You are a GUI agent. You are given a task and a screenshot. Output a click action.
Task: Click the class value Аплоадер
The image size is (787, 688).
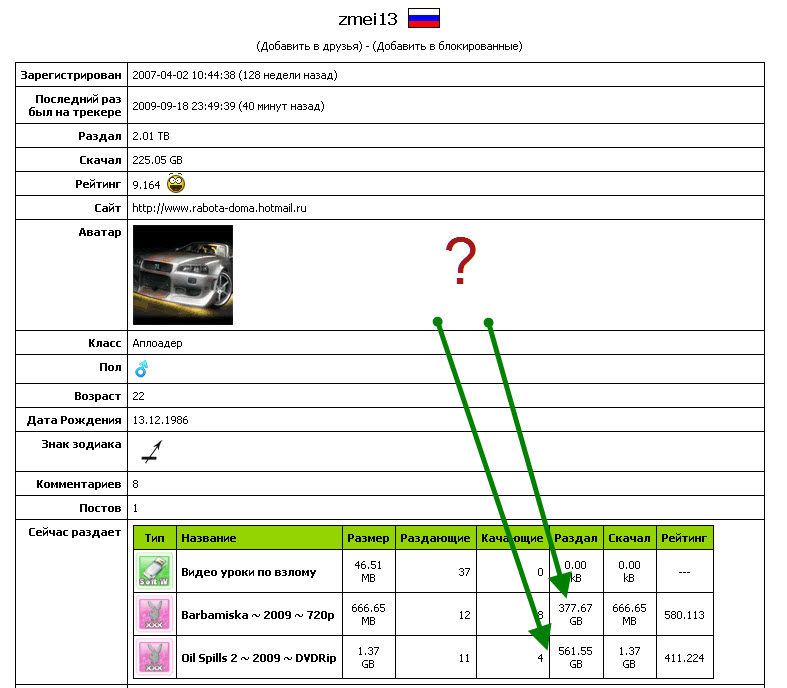pyautogui.click(x=157, y=343)
